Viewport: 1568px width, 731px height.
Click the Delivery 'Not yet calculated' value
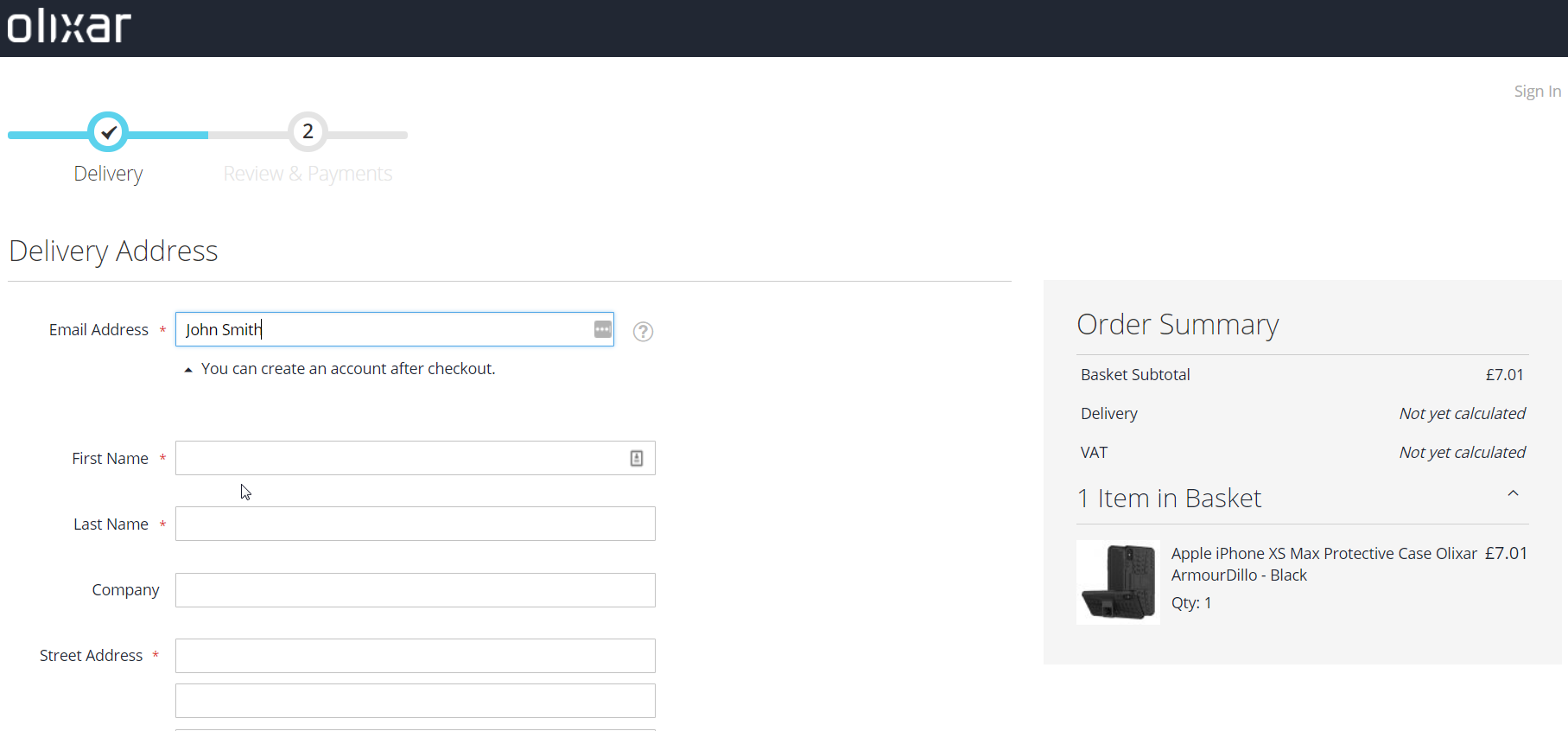point(1462,414)
